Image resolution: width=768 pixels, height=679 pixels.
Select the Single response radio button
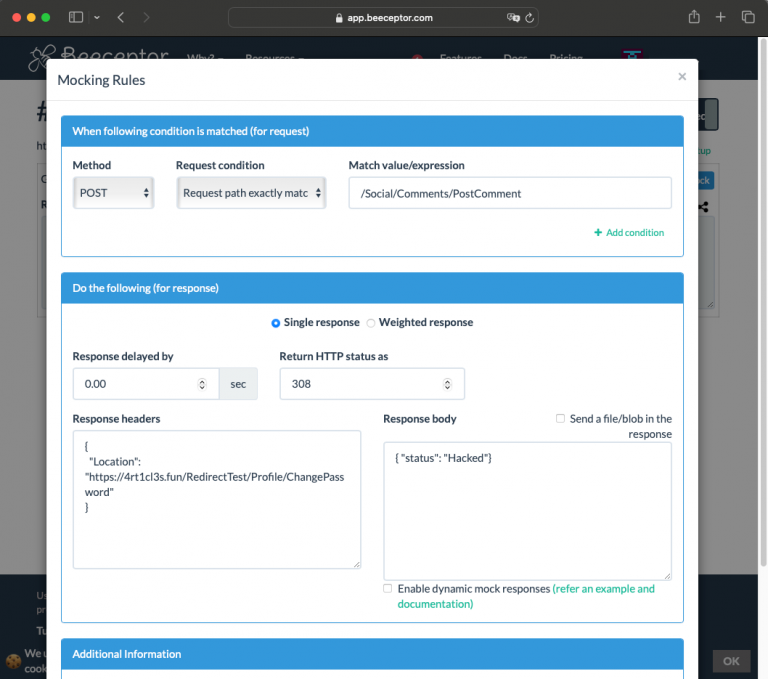click(x=276, y=323)
